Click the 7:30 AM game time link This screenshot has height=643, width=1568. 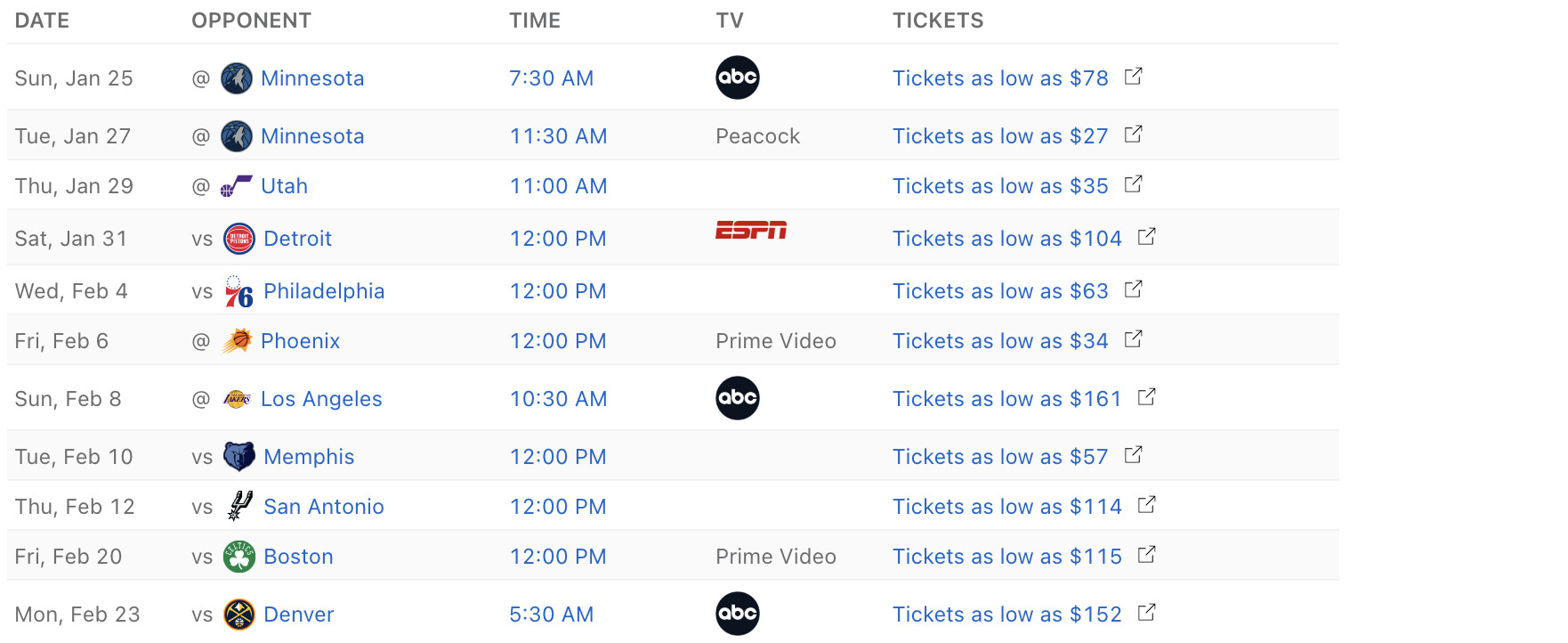coord(551,78)
